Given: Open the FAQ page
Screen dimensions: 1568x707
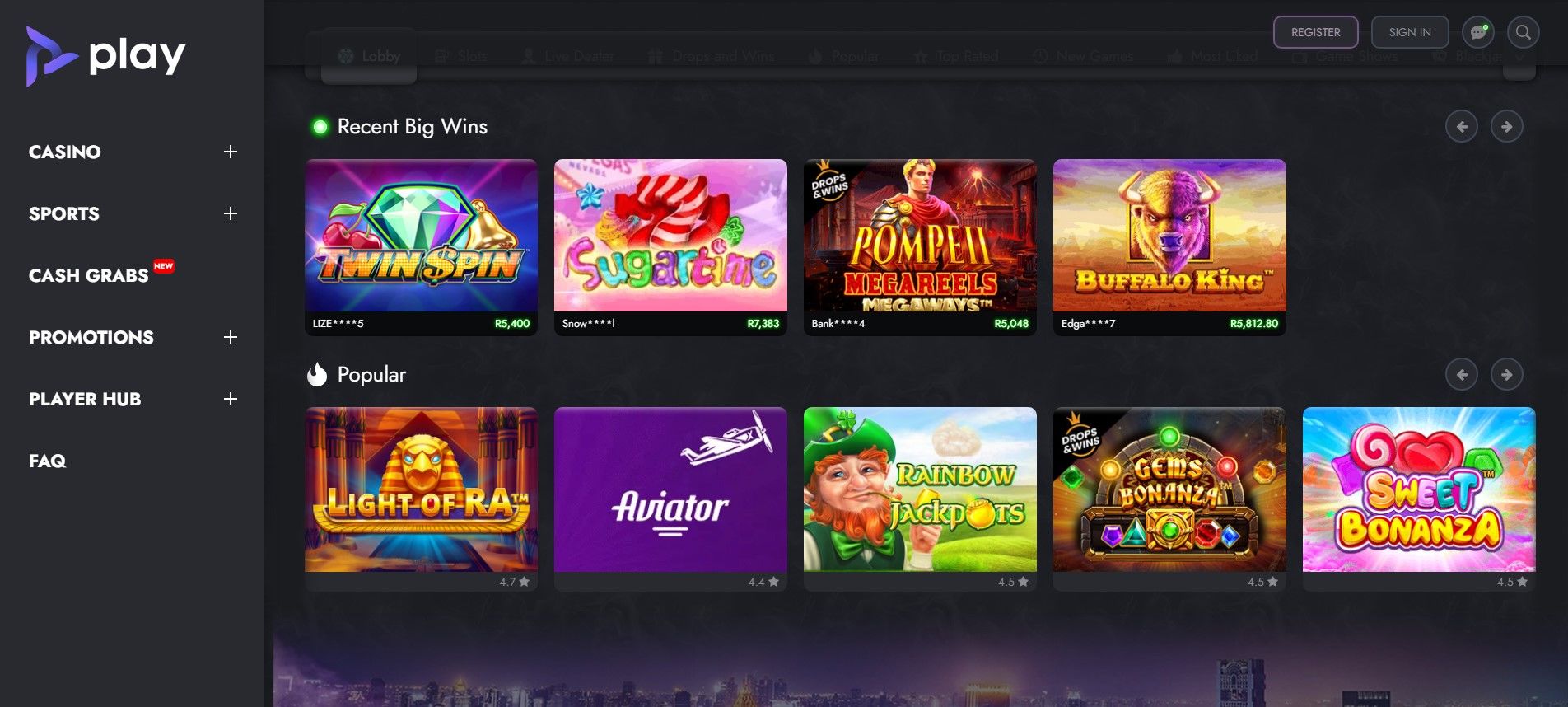Looking at the screenshot, I should point(47,461).
